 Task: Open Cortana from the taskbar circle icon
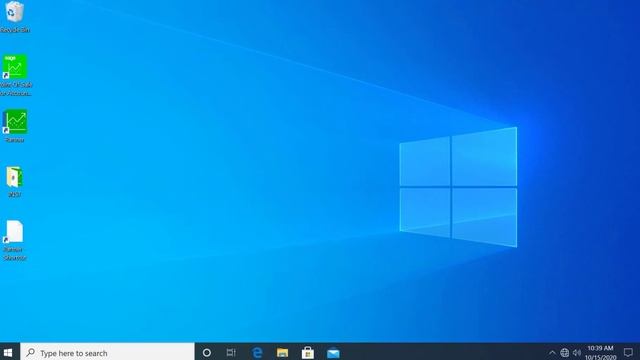point(207,353)
